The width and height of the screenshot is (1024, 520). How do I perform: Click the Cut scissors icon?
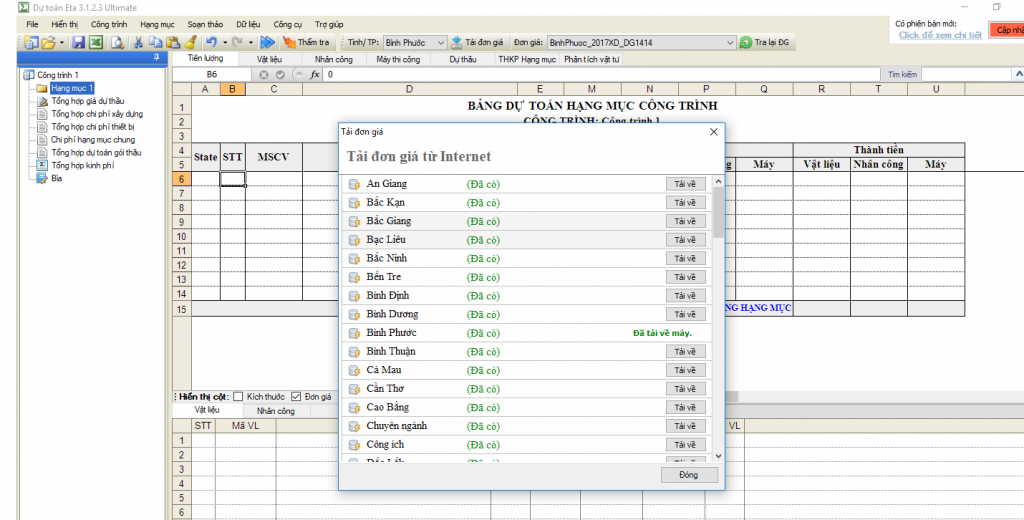coord(139,43)
